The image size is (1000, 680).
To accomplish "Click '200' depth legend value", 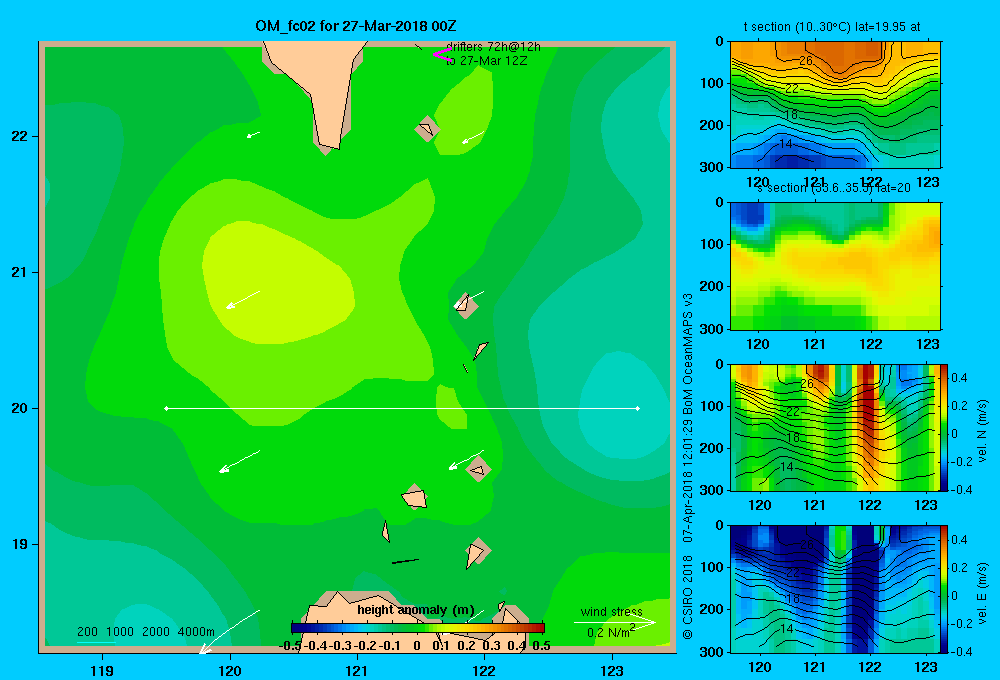I will 87,632.
